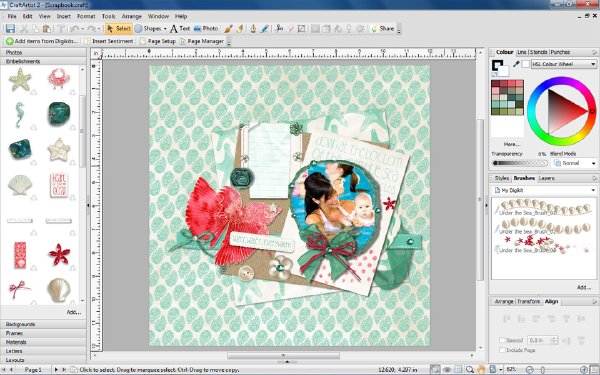Go to the next page arrow
The image size is (600, 375).
56,370
